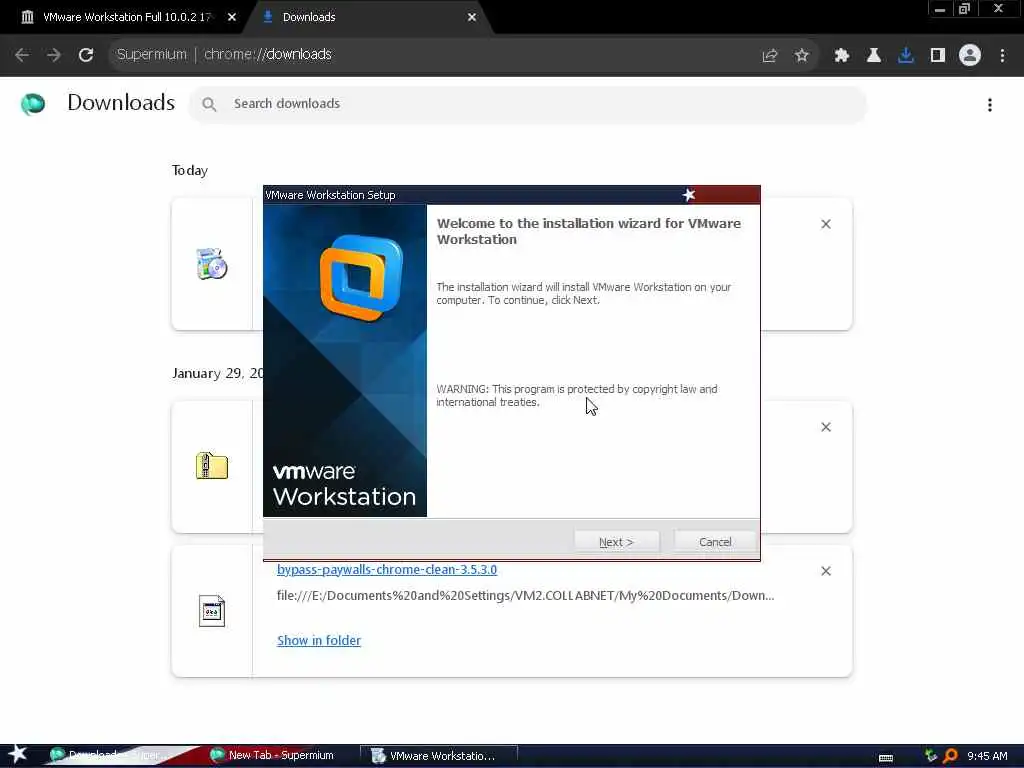Click the share page icon in address bar
This screenshot has width=1024, height=768.
(770, 56)
